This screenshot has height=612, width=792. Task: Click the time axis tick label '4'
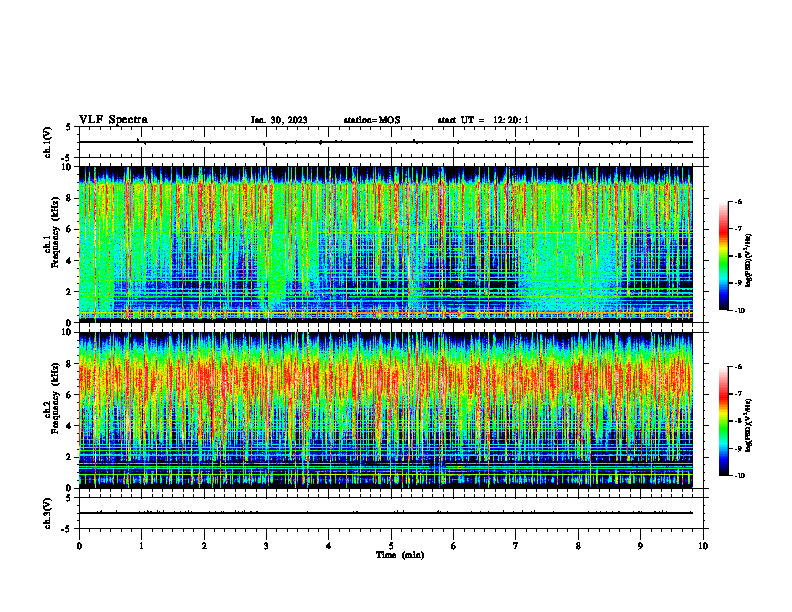(x=329, y=546)
